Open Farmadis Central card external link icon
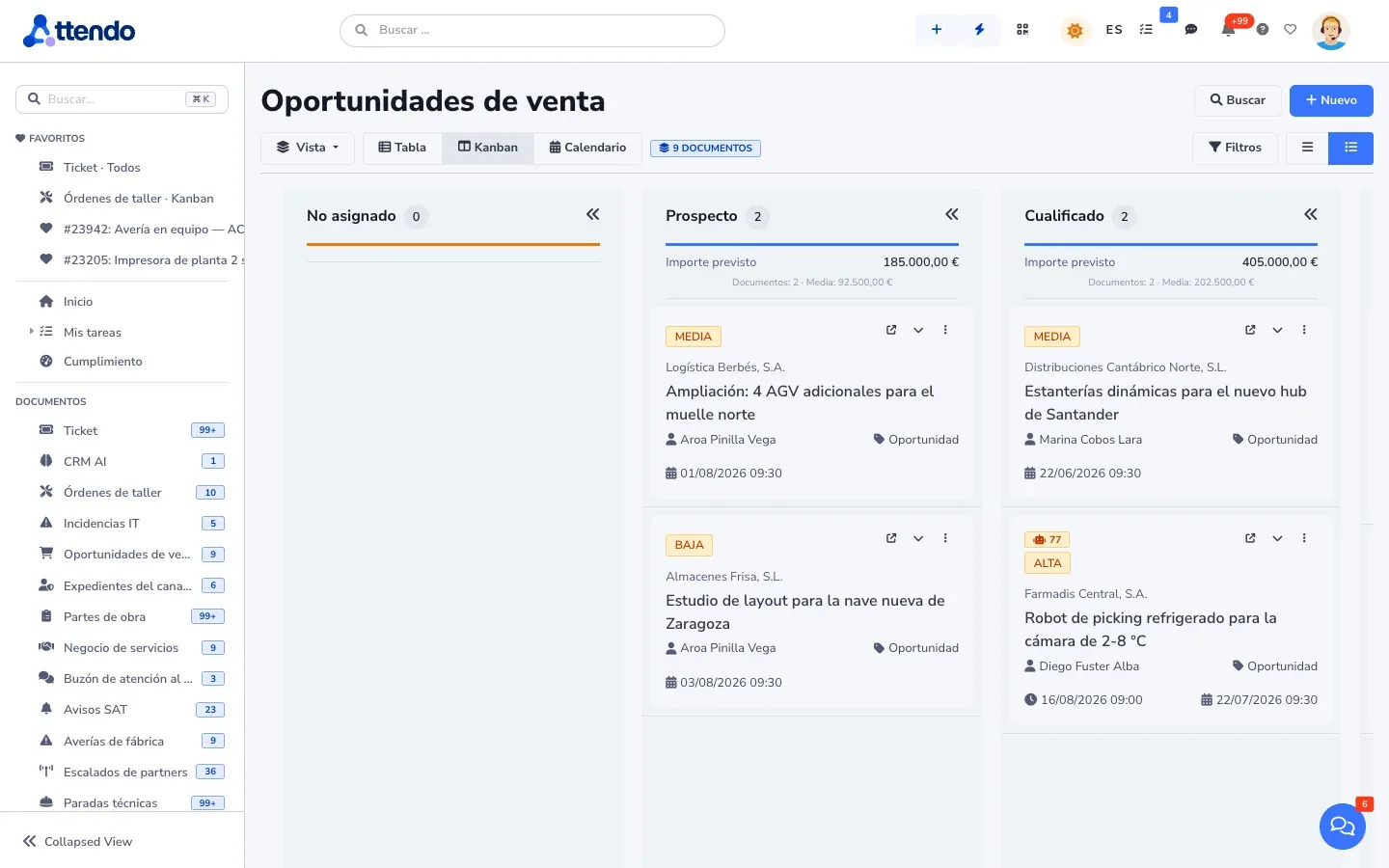The width and height of the screenshot is (1389, 868). pyautogui.click(x=1250, y=538)
